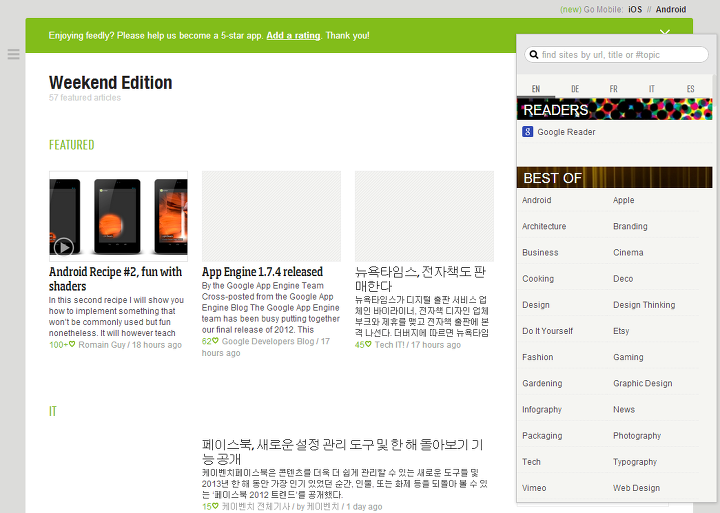Open the hamburger side menu icon
Screen dimensions: 720x513
[x=13, y=54]
